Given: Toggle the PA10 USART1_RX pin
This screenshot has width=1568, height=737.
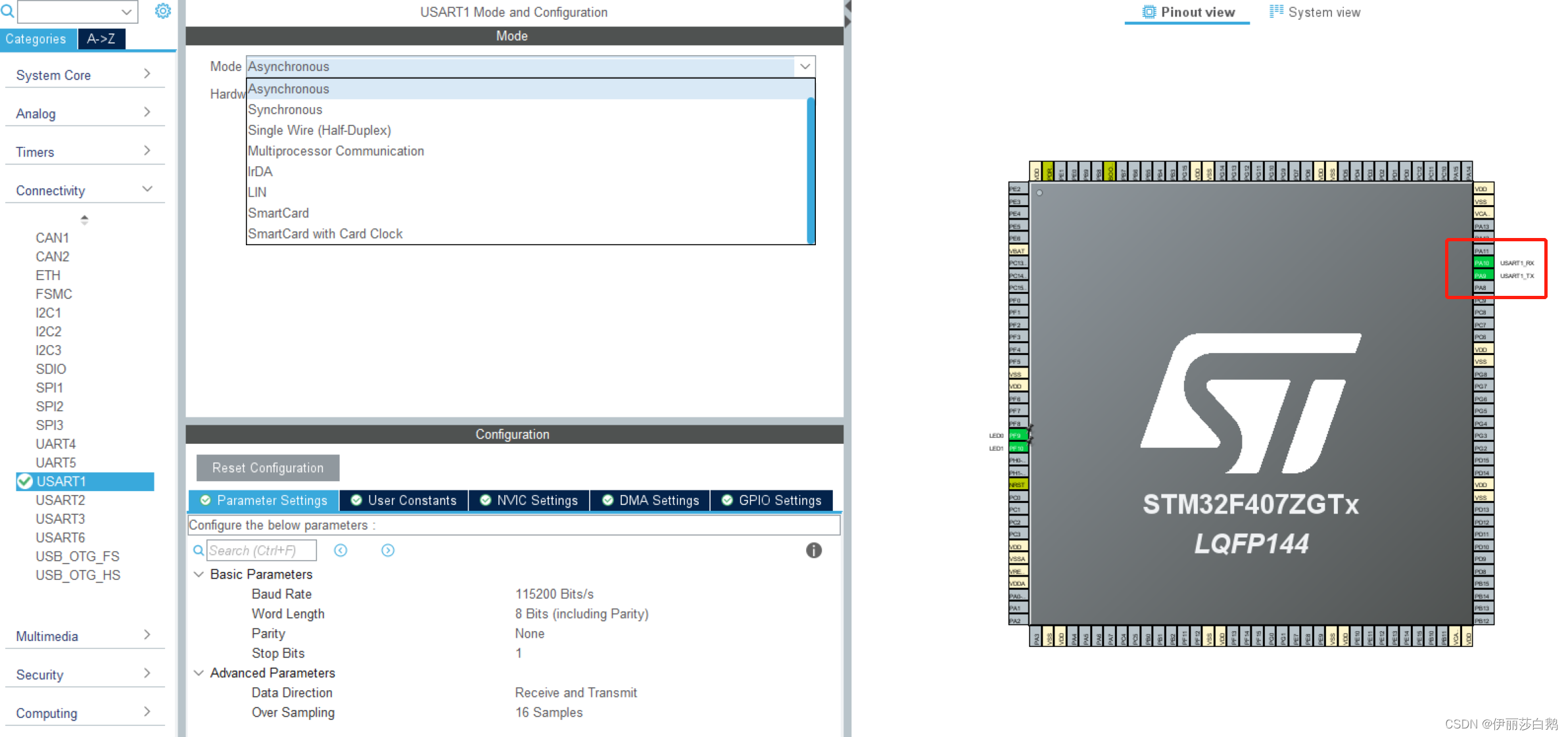Looking at the screenshot, I should click(1483, 262).
